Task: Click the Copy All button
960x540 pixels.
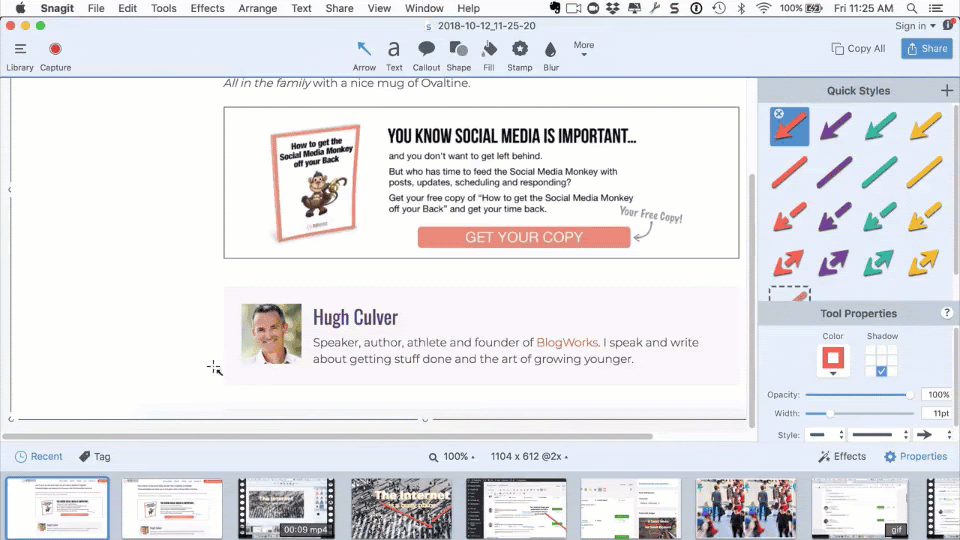Action: pyautogui.click(x=858, y=48)
